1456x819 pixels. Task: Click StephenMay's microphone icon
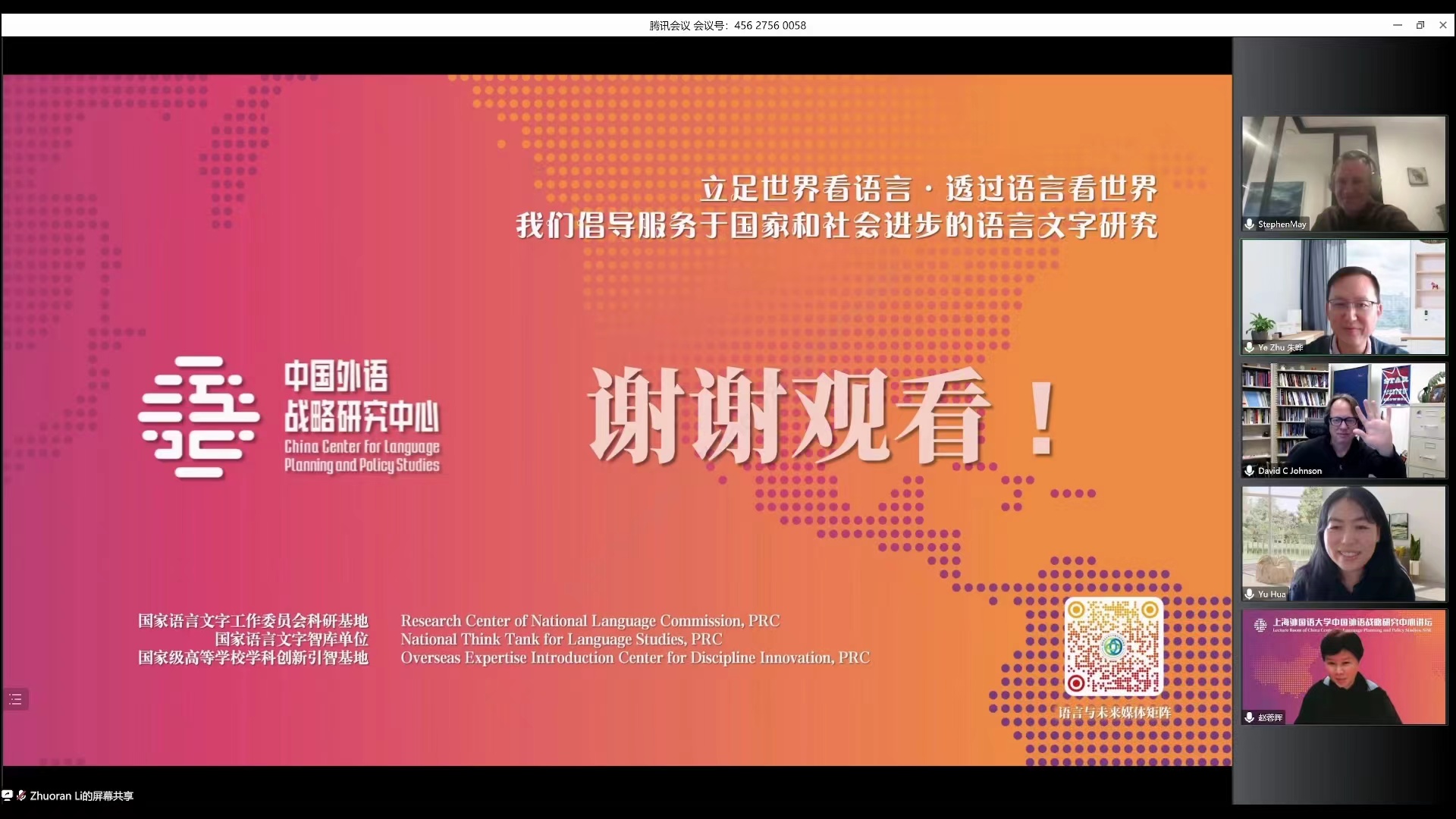(x=1249, y=224)
